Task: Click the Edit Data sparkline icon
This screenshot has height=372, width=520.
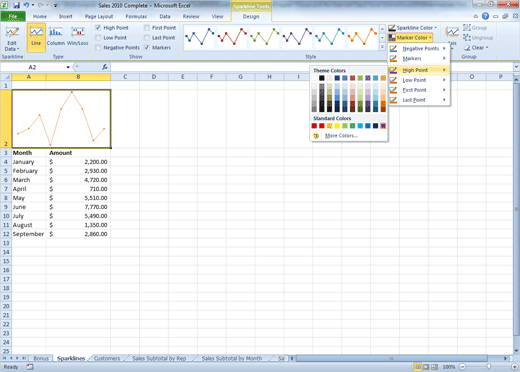Action: point(12,38)
